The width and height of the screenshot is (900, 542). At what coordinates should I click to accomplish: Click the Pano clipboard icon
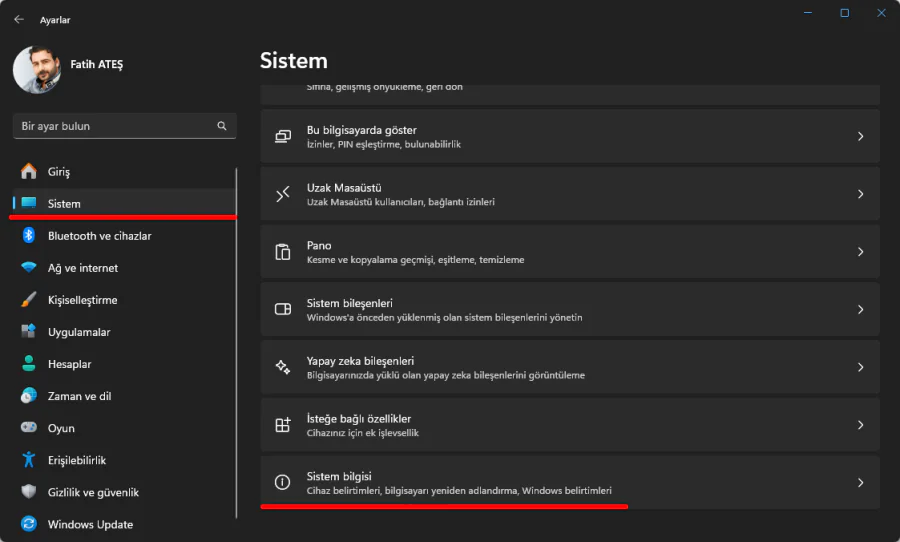[283, 251]
